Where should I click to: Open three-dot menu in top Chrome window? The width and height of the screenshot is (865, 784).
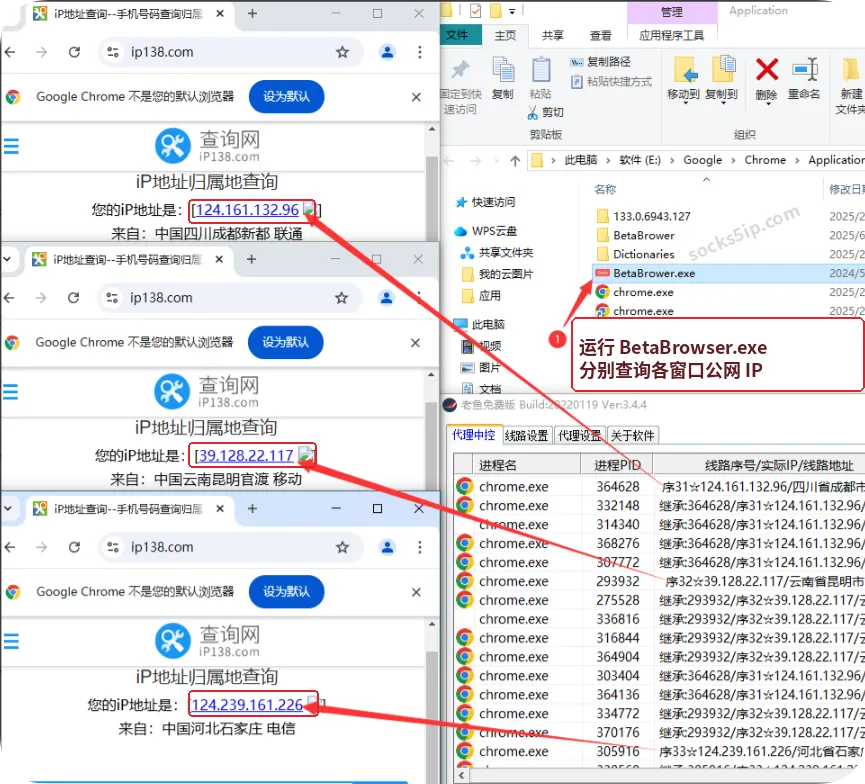(420, 52)
